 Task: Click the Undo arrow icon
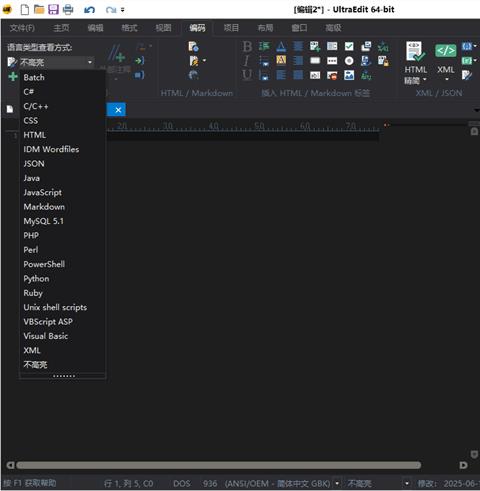point(89,10)
